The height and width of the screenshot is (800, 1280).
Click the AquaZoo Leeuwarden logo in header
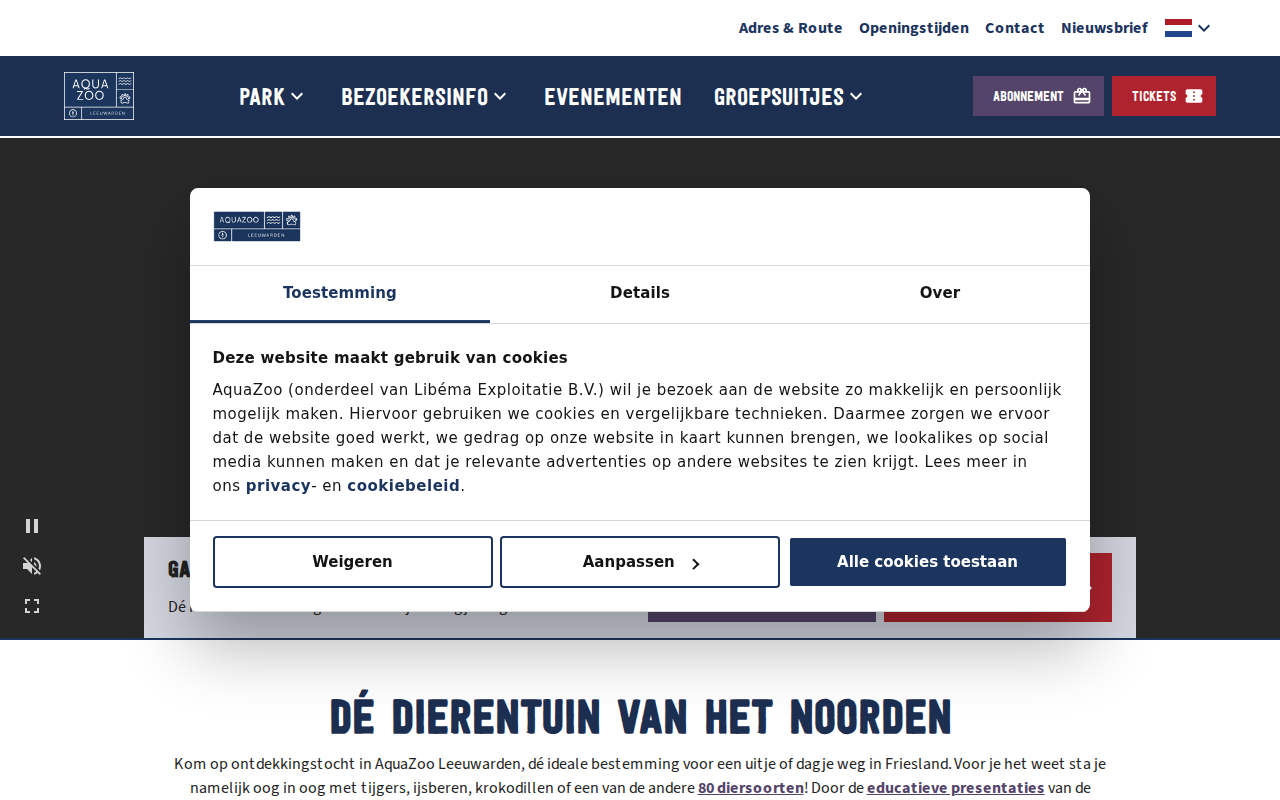pyautogui.click(x=99, y=96)
